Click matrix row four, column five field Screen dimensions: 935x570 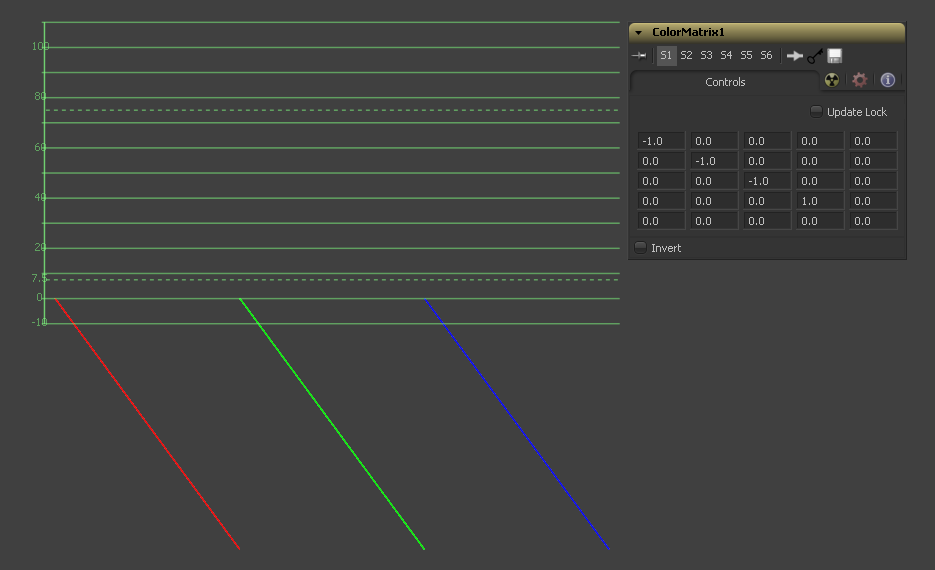(874, 201)
